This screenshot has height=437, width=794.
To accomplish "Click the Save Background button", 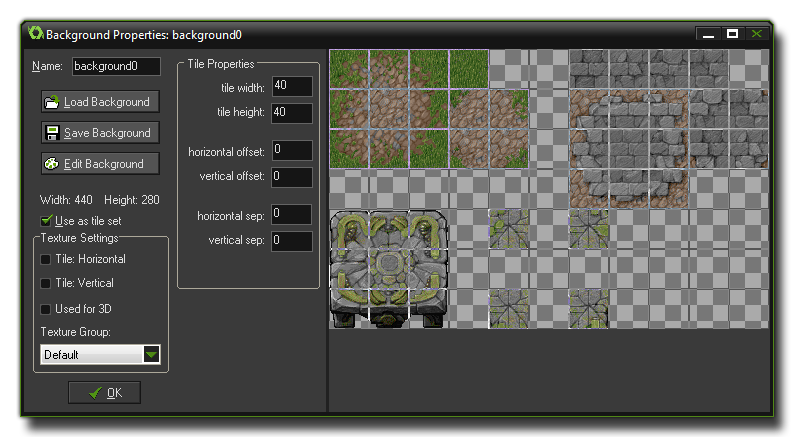I will pos(98,133).
